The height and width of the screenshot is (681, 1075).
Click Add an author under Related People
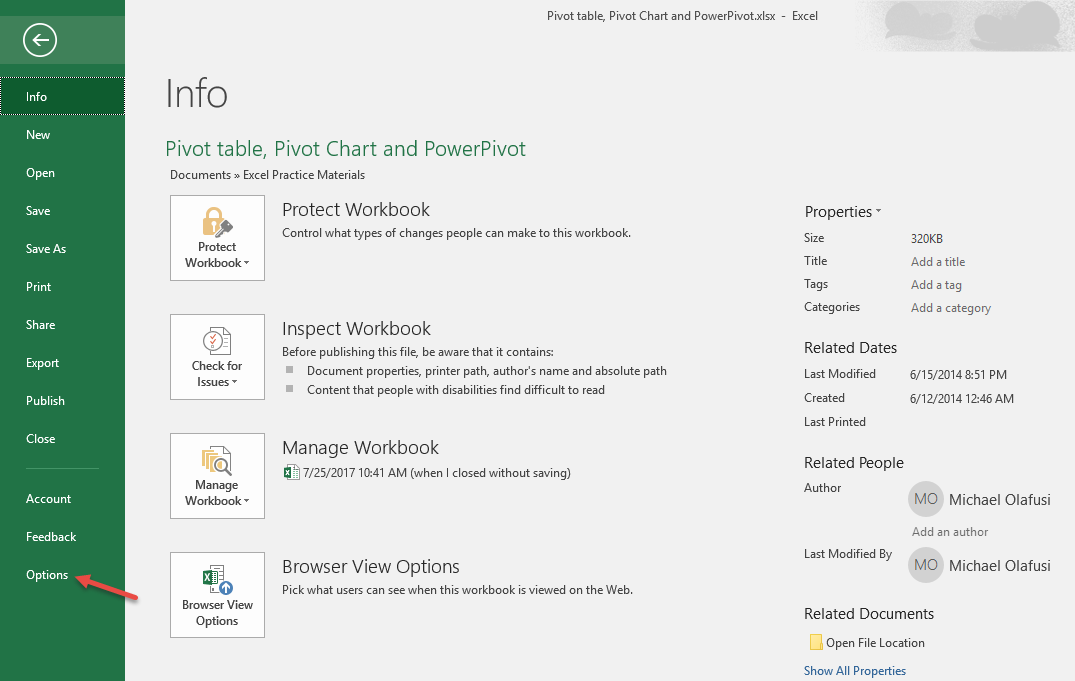pyautogui.click(x=949, y=531)
